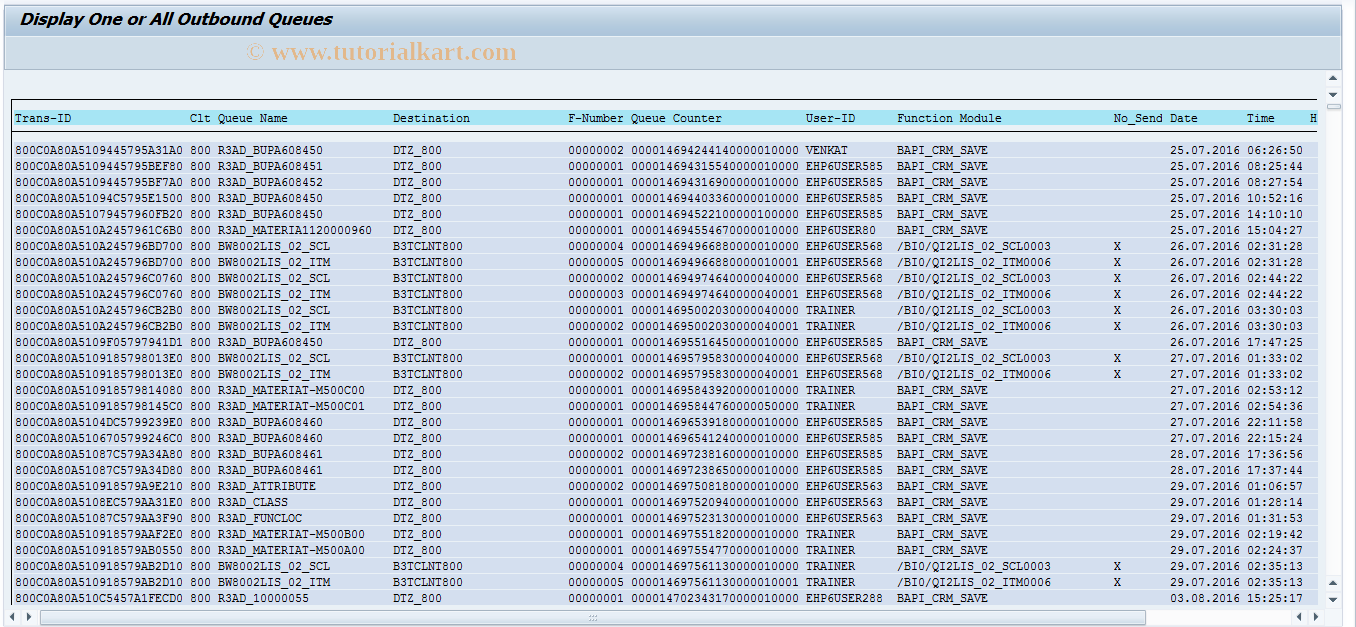Click the up arrow near the vertical scrollbar's bottom
1356x627 pixels.
point(1332,584)
